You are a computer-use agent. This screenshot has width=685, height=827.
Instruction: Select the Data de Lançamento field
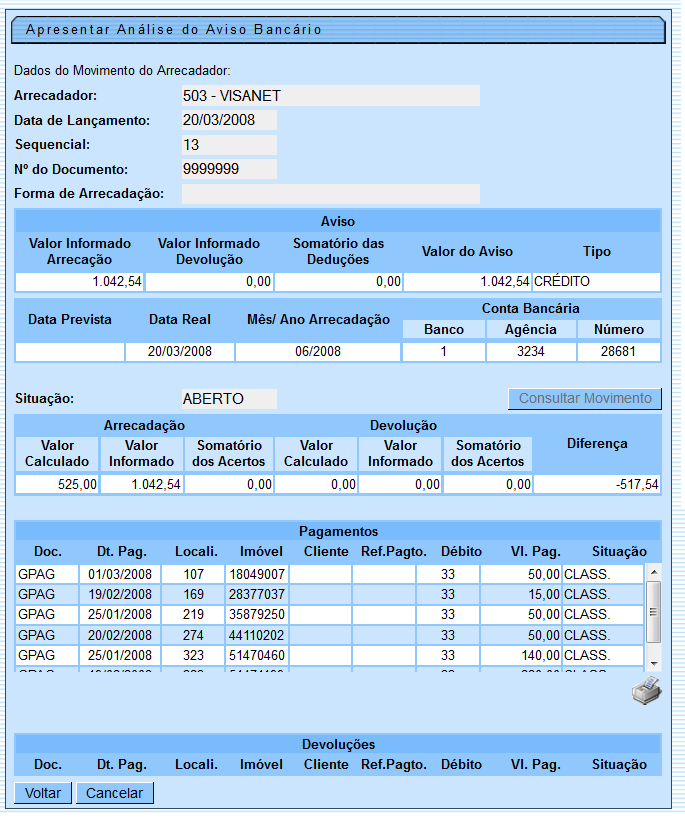pos(229,120)
